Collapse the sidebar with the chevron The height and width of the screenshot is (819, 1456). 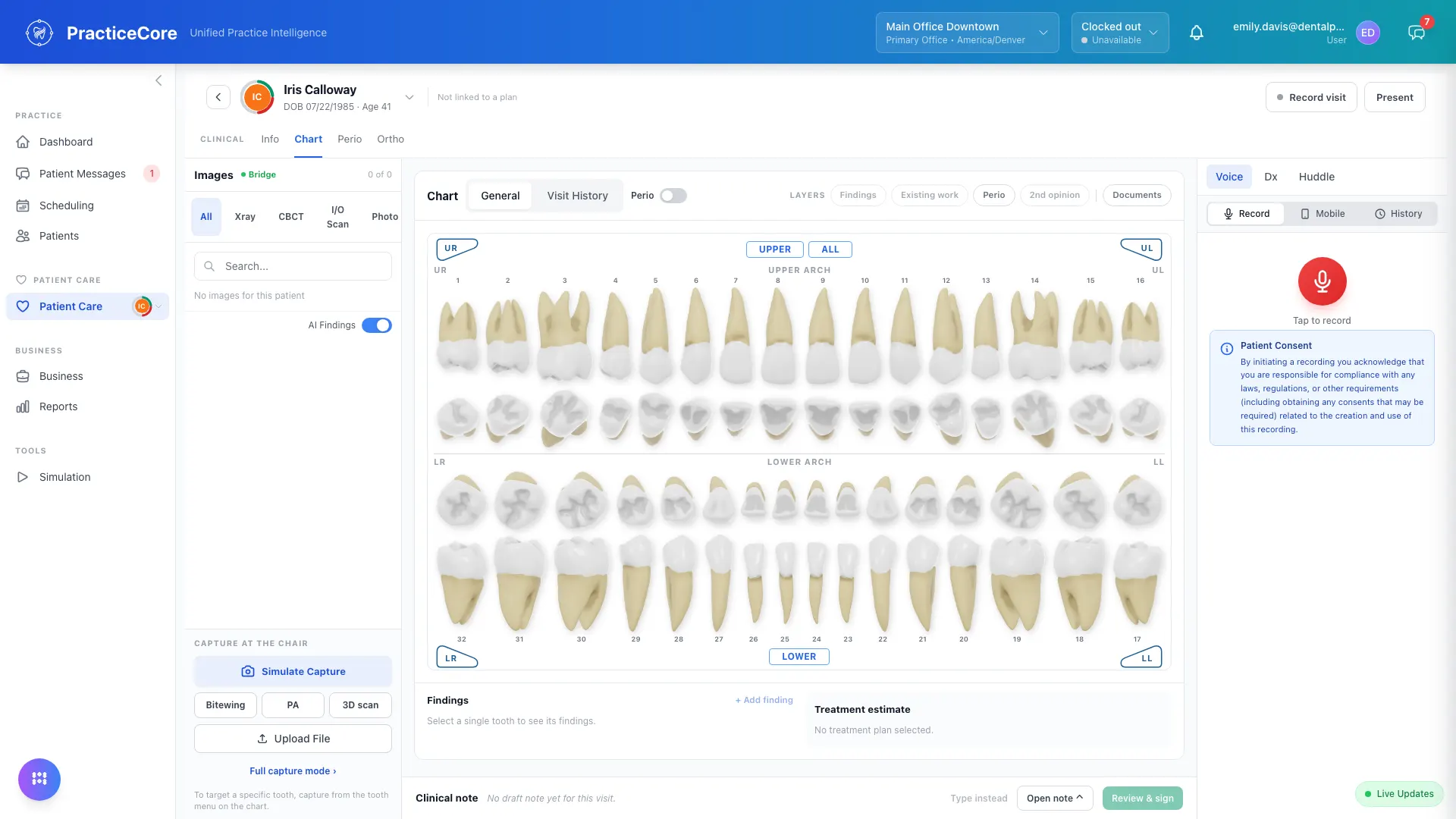coord(158,80)
